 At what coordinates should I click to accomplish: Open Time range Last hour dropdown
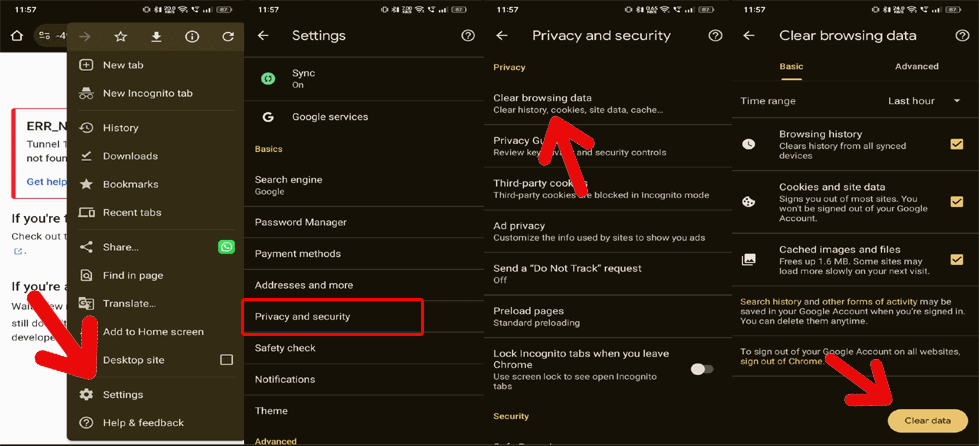919,101
